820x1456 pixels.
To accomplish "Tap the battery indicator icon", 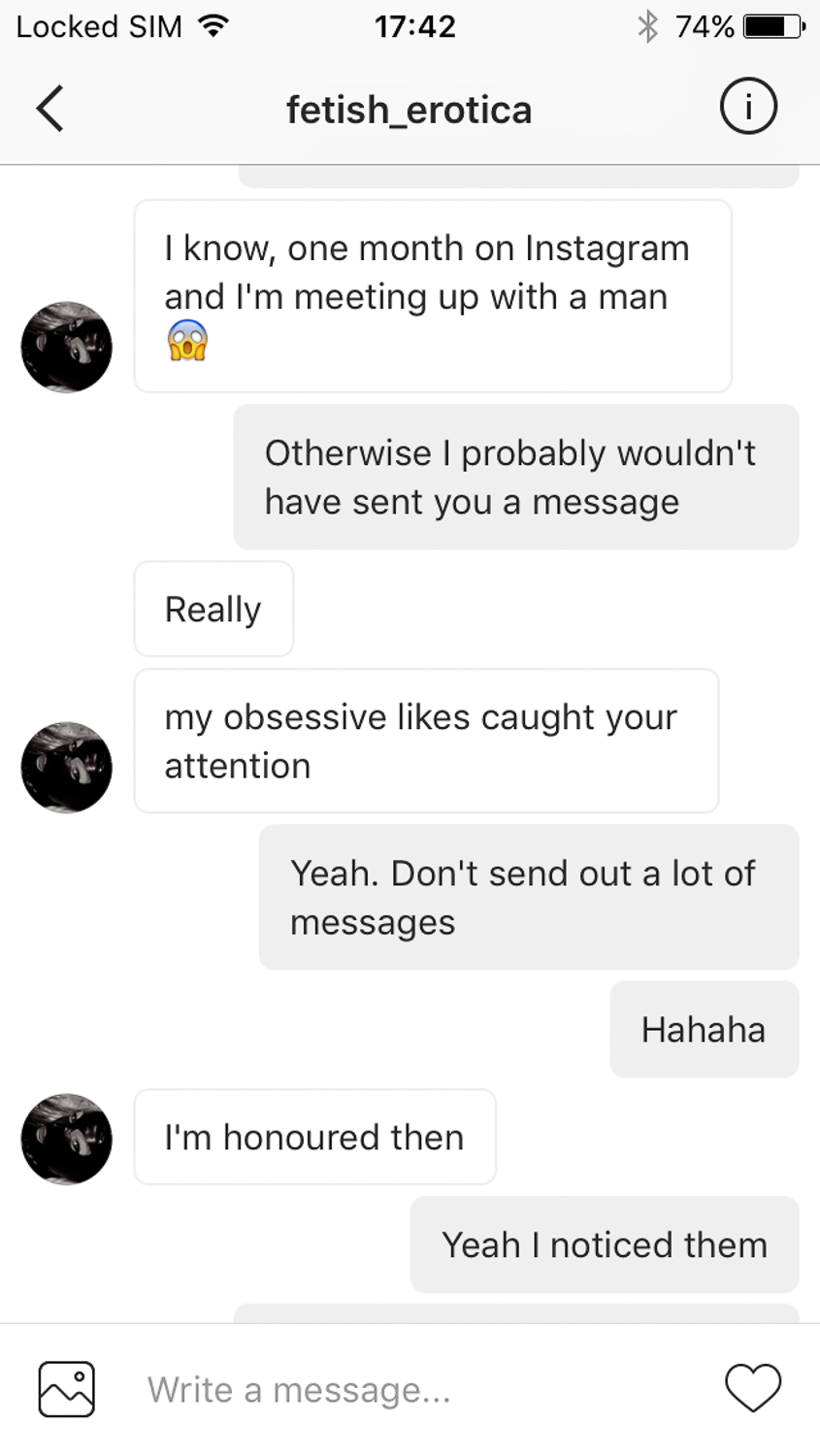I will pos(773,26).
